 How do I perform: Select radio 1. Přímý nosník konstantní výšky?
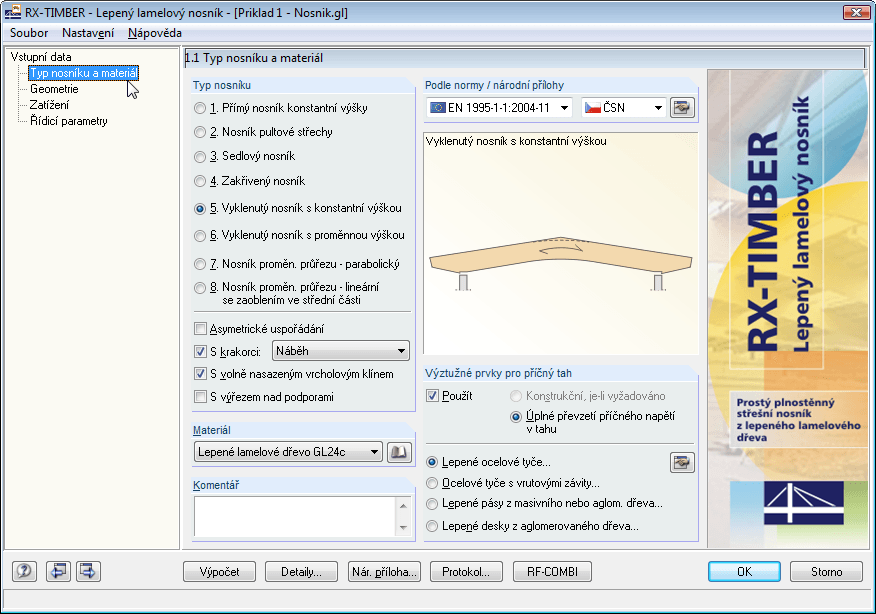(x=199, y=108)
